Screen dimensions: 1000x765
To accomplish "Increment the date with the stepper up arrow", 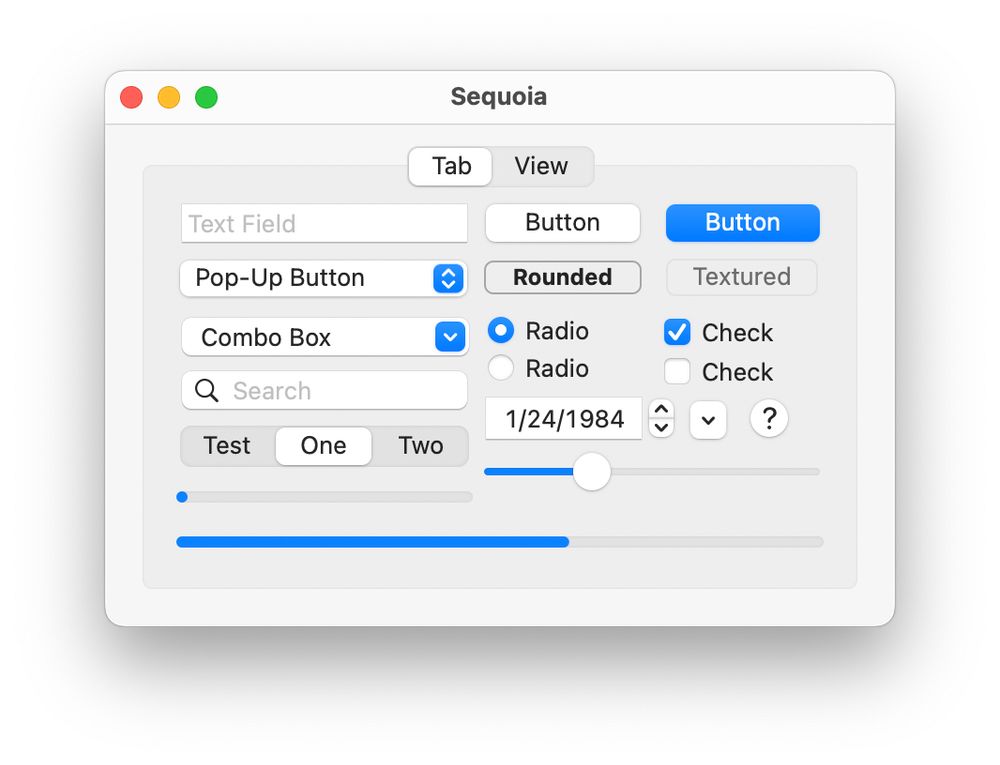I will click(661, 410).
